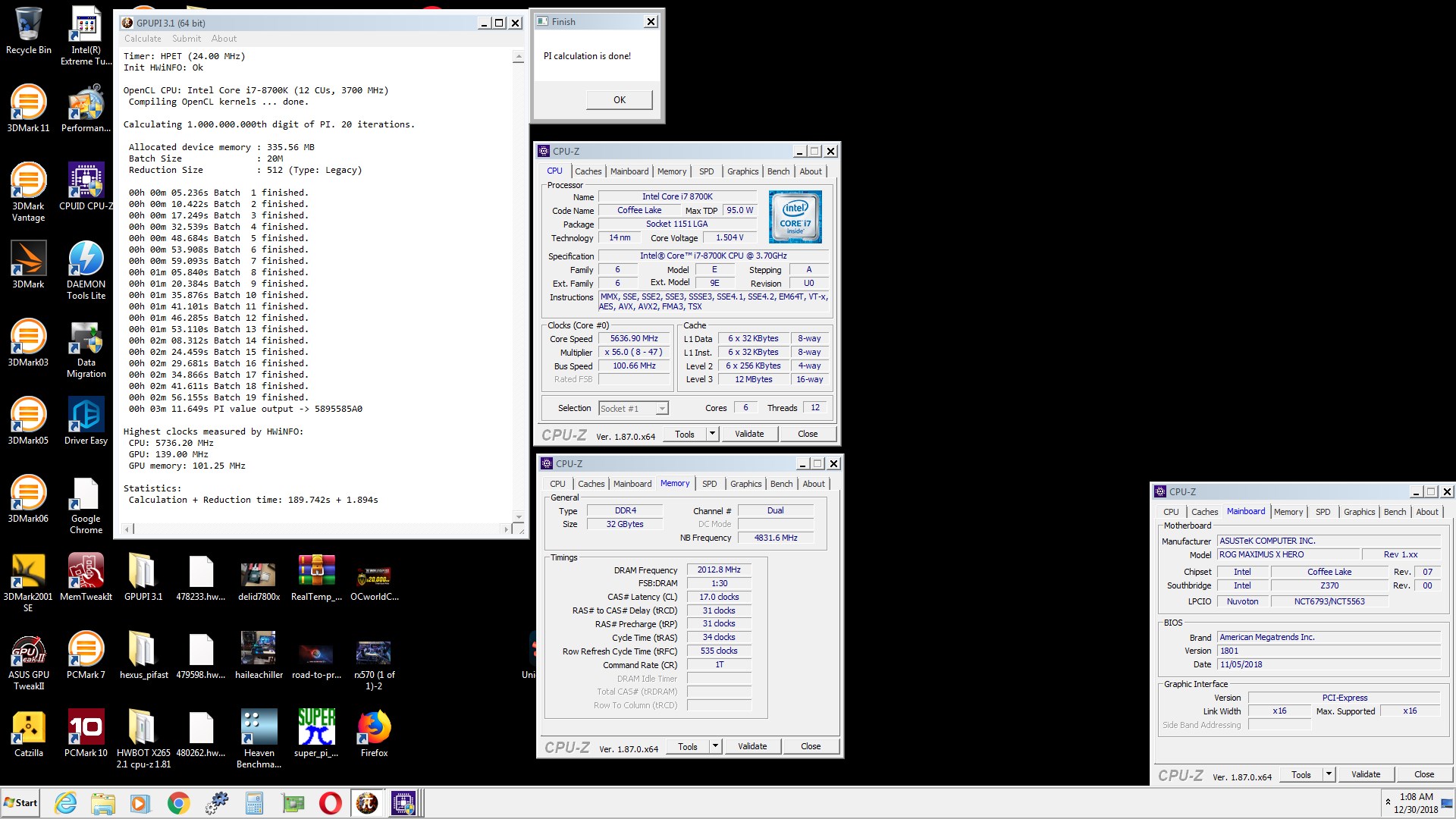Image resolution: width=1456 pixels, height=819 pixels.
Task: Open Opera browser from taskbar
Action: [330, 803]
